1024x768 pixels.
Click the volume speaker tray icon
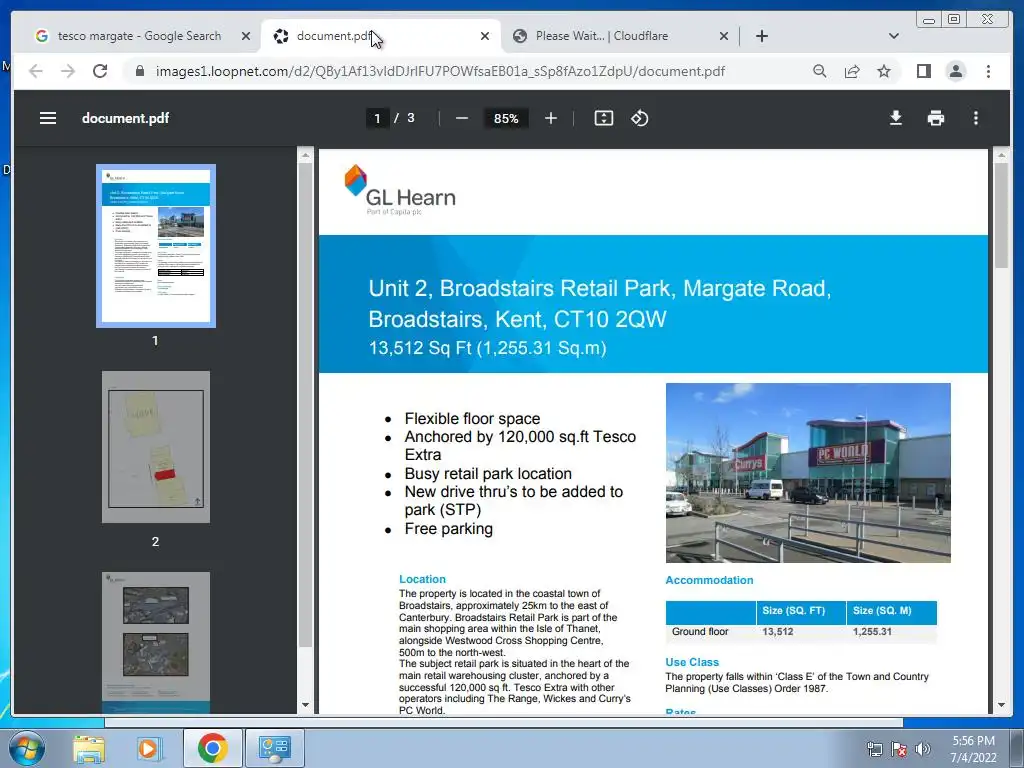(x=922, y=749)
